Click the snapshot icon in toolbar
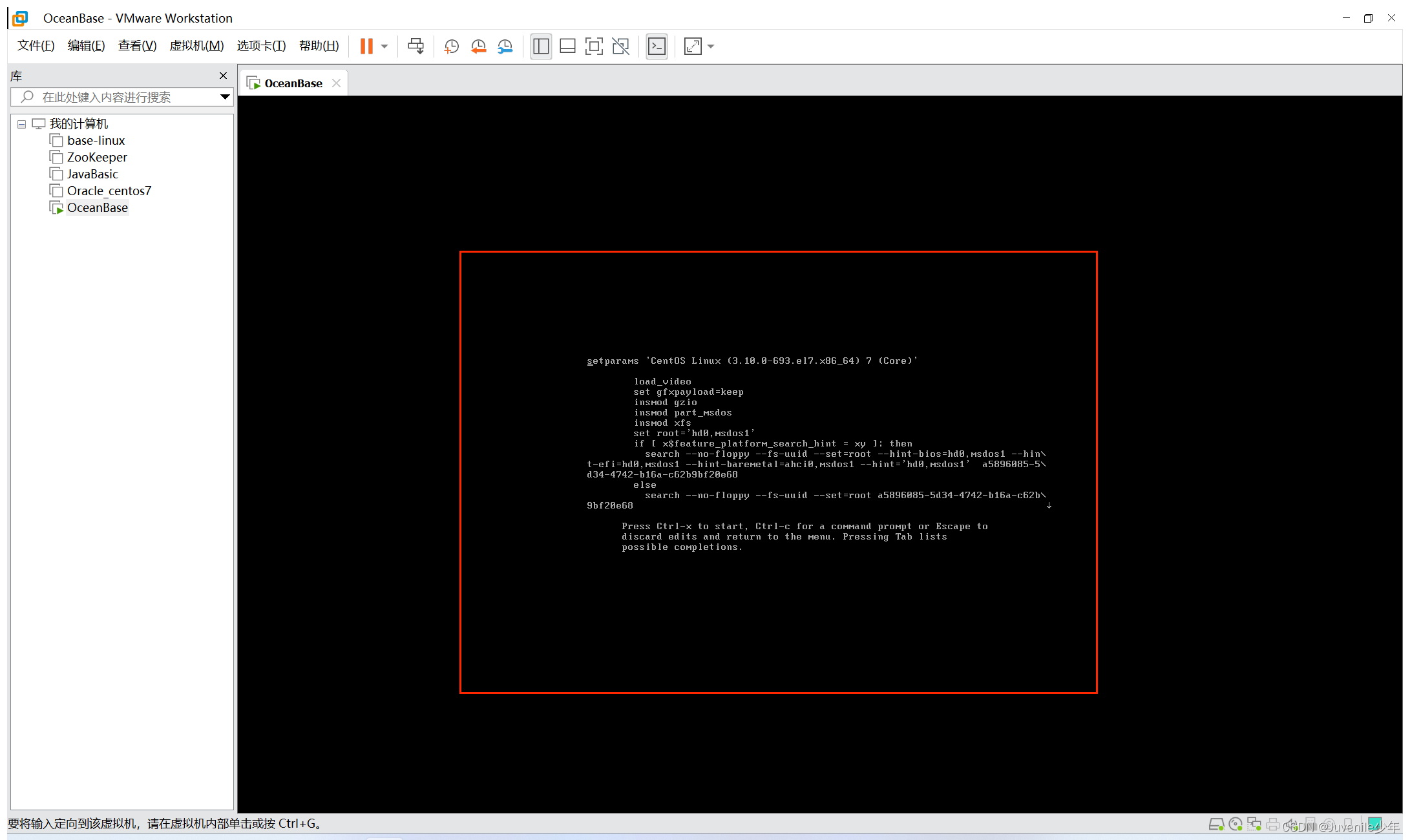The image size is (1410, 840). point(451,45)
